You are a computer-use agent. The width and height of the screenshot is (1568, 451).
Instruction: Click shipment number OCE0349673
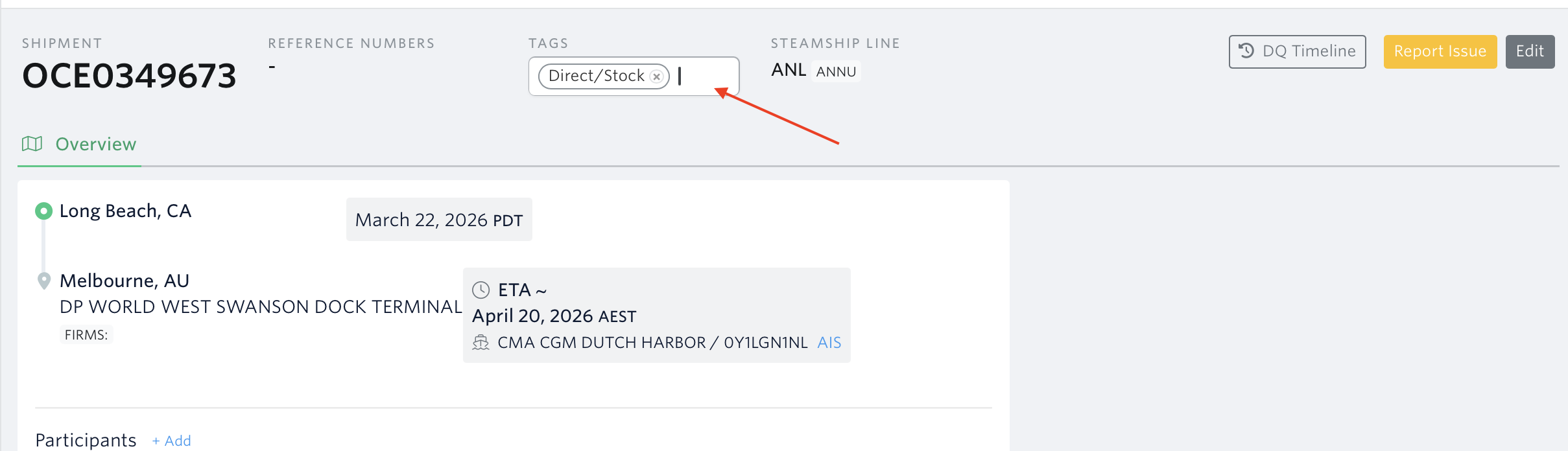(129, 76)
